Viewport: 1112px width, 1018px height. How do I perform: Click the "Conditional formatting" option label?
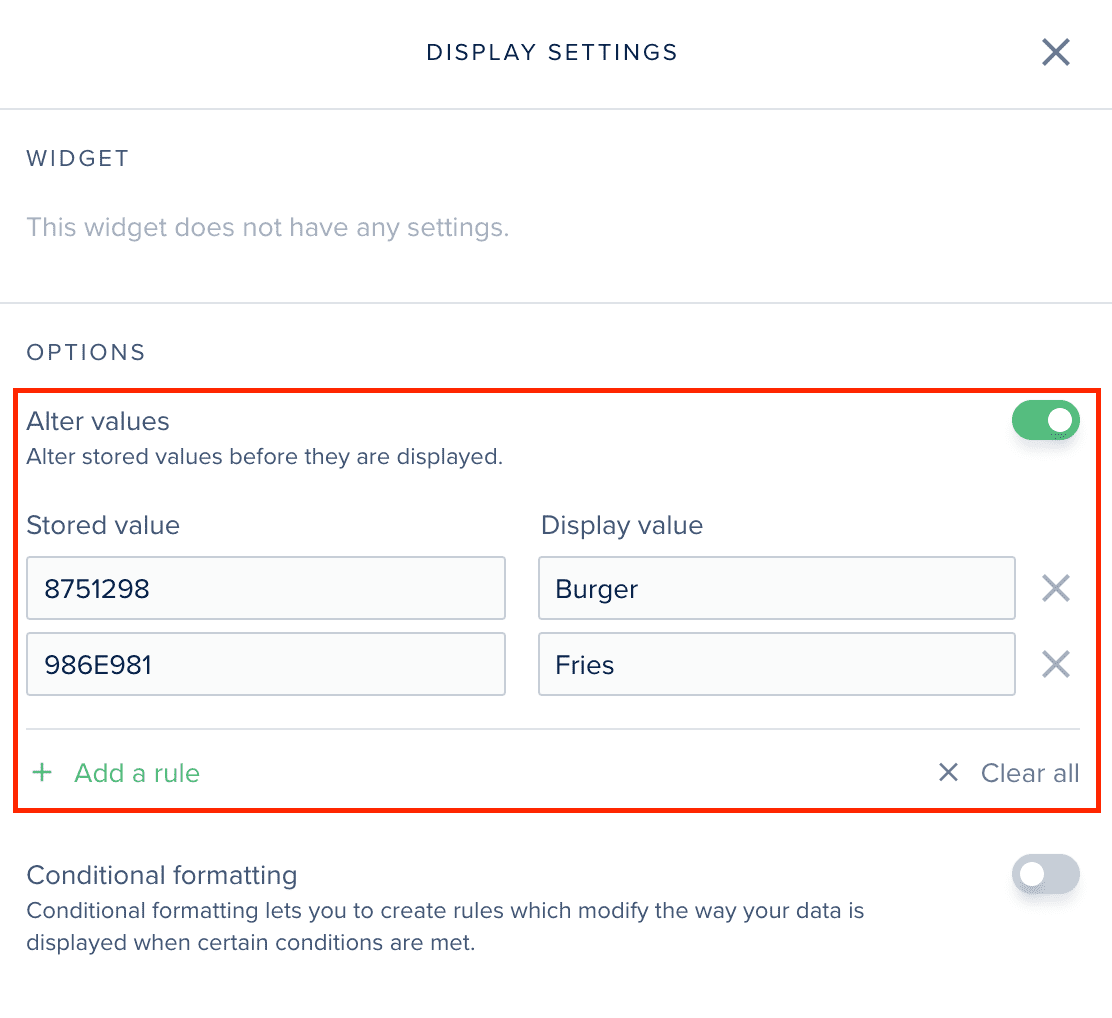[x=162, y=875]
